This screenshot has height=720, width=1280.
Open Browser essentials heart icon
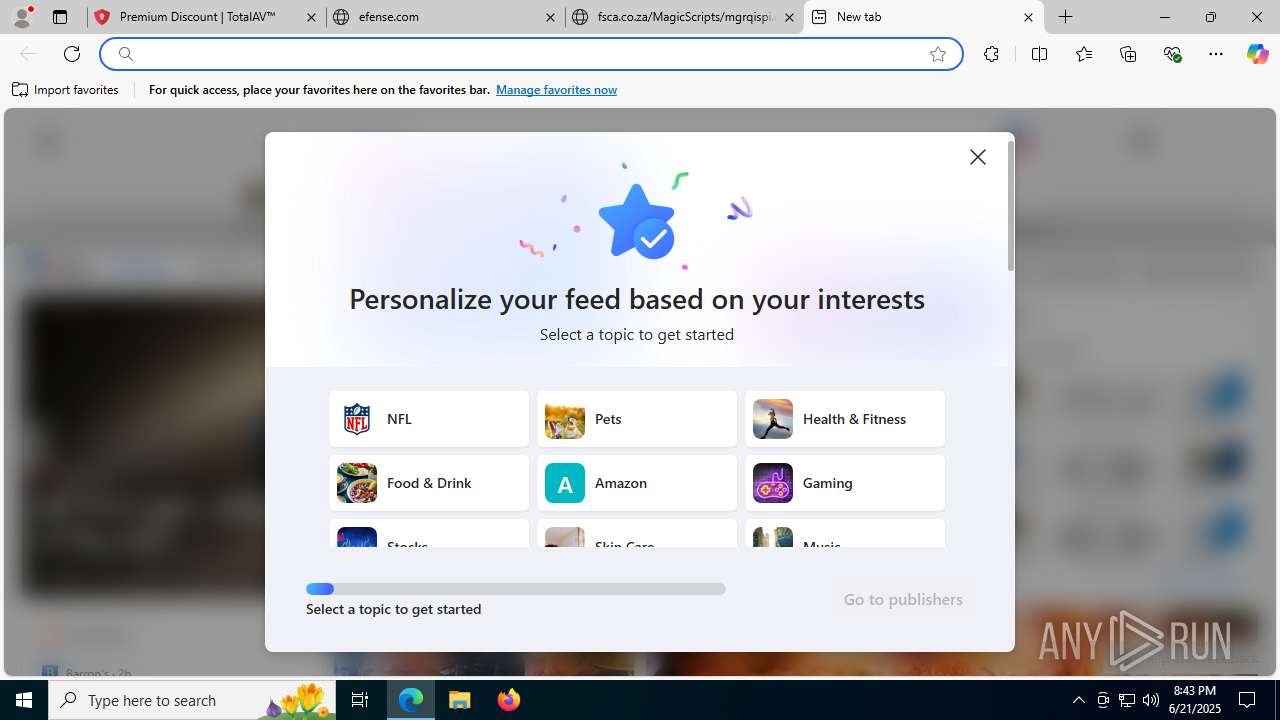(1172, 54)
